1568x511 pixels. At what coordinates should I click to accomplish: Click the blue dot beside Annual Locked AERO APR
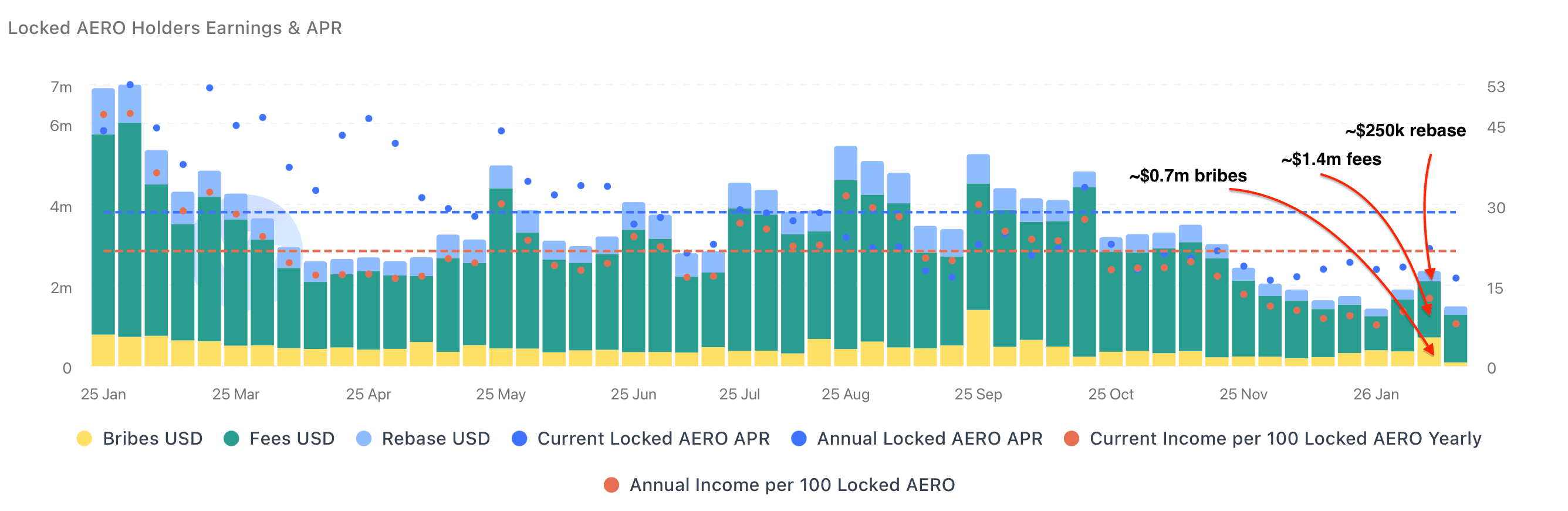pos(799,439)
